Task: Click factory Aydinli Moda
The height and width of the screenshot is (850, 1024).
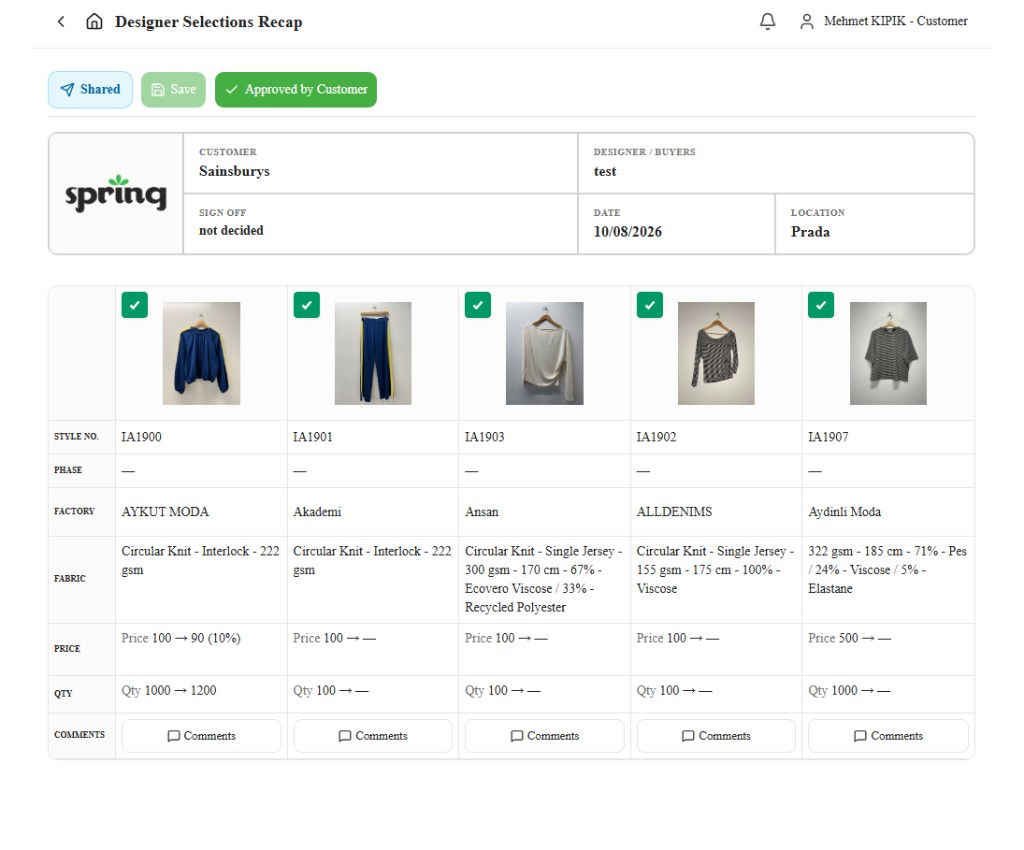Action: pos(844,512)
